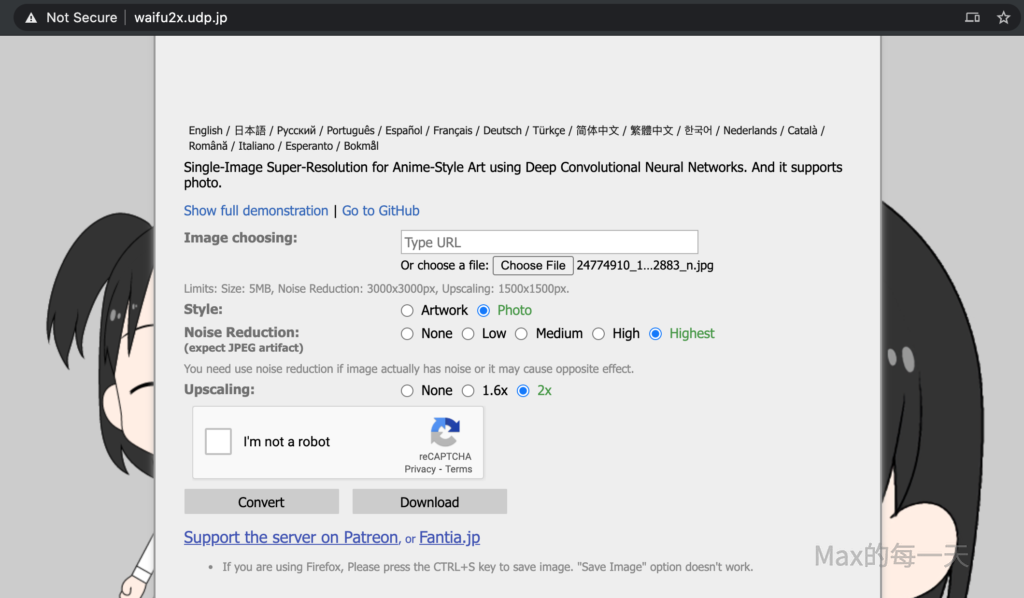Open the Go to GitHub link

pos(381,211)
